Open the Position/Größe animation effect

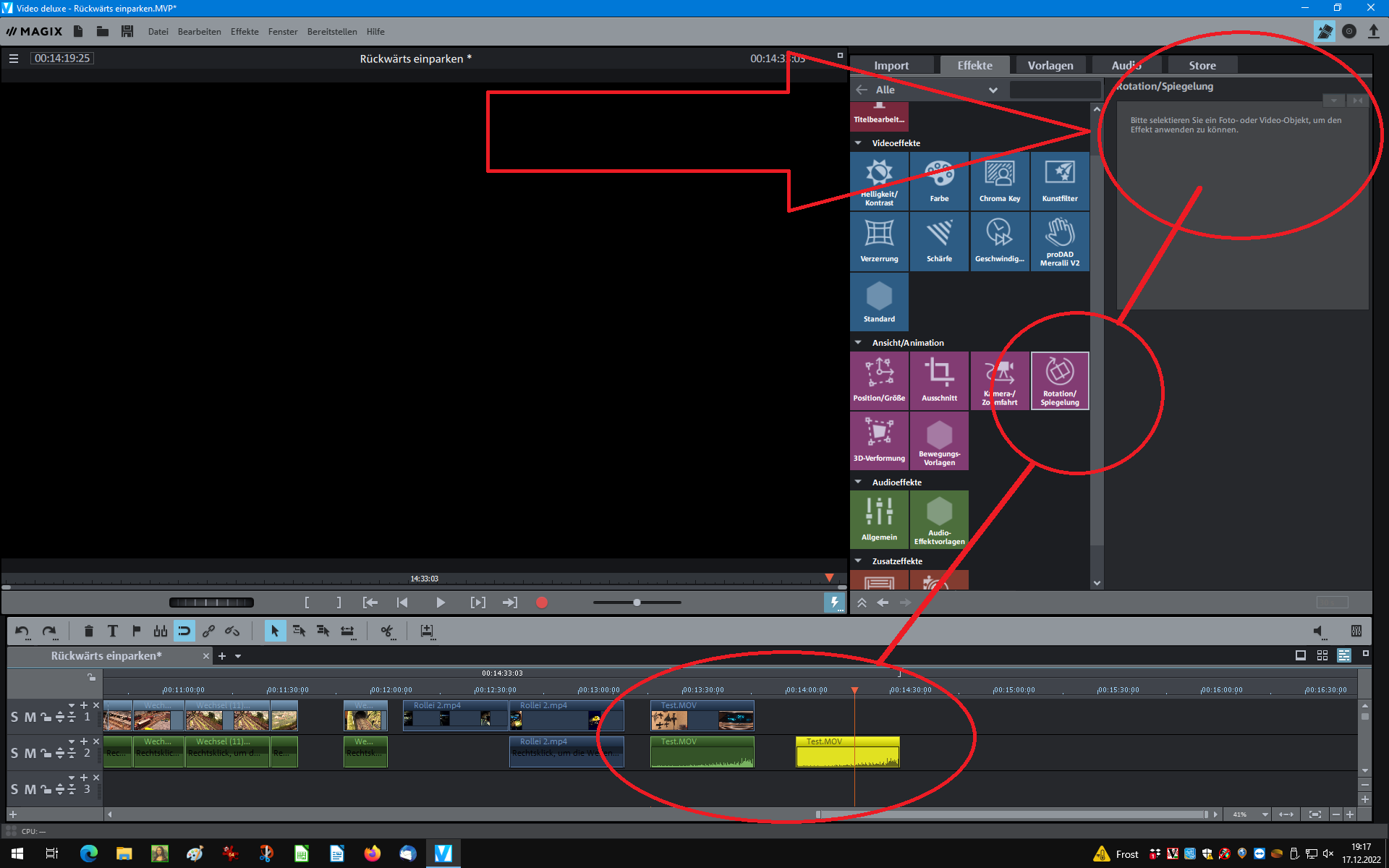(879, 381)
